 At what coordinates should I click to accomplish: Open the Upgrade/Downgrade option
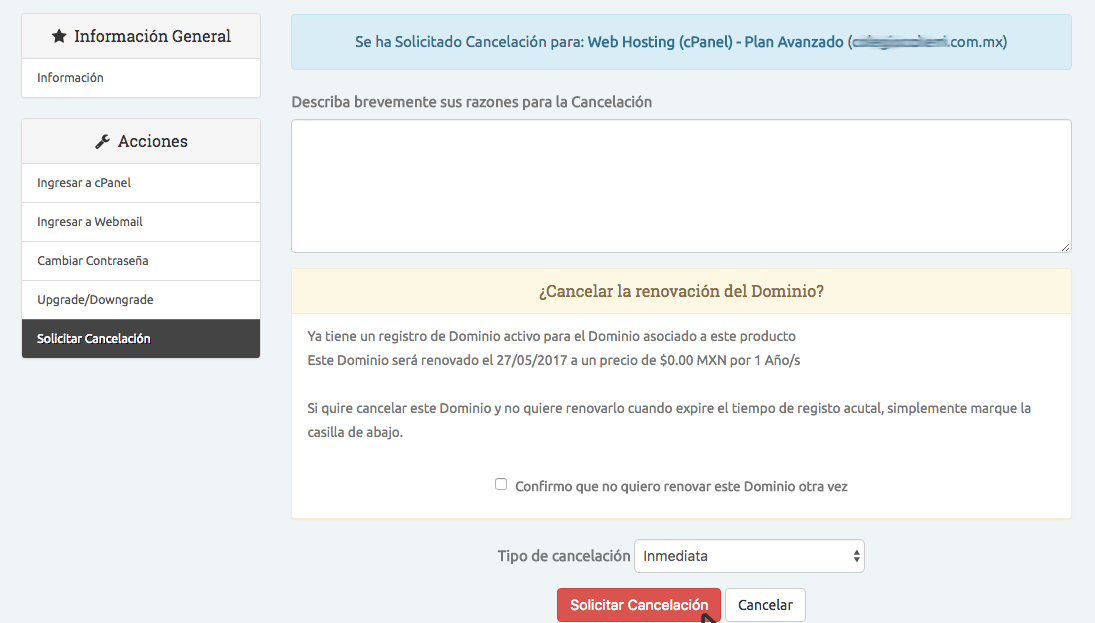click(95, 300)
